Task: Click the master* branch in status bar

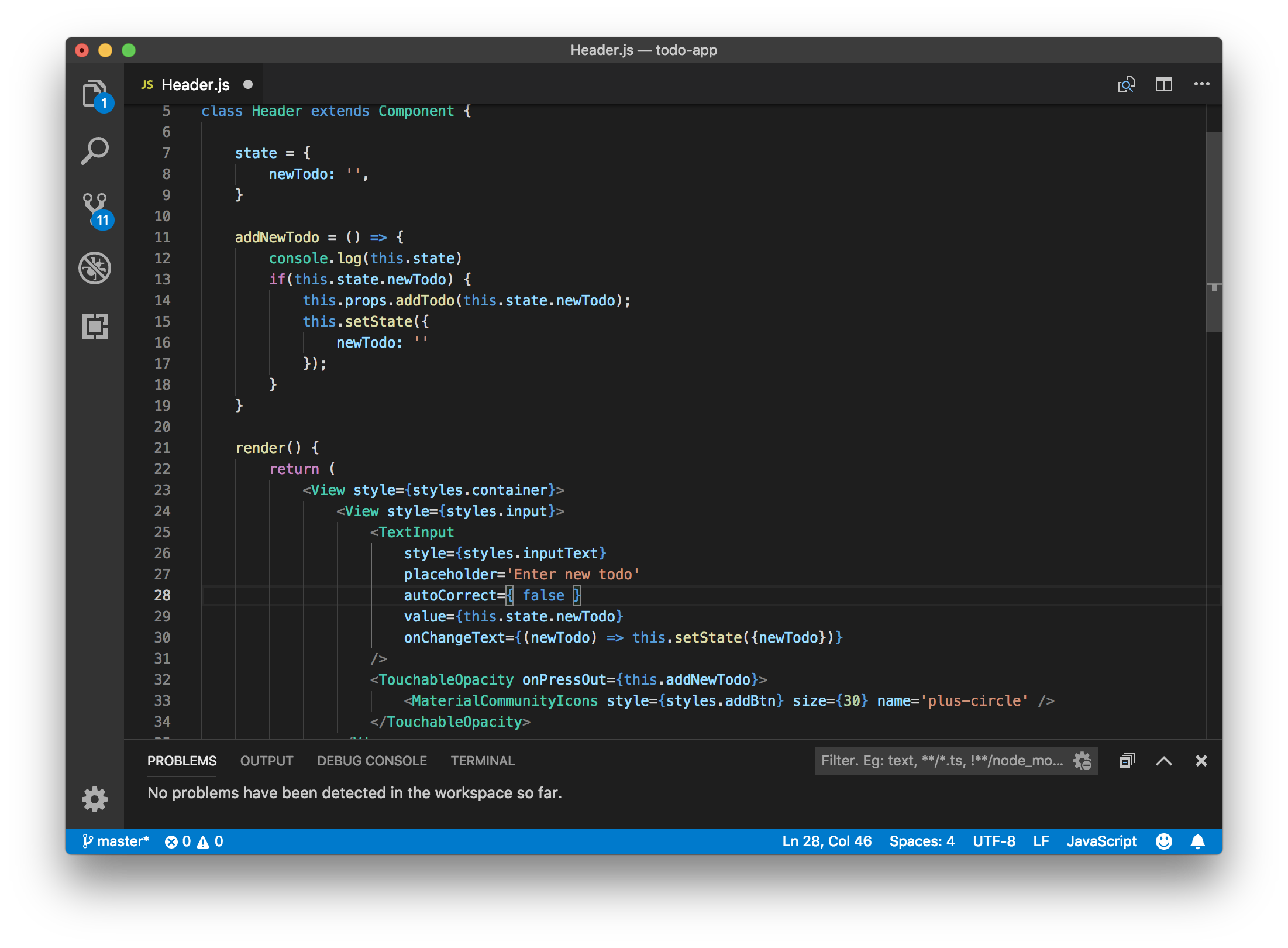Action: tap(116, 841)
